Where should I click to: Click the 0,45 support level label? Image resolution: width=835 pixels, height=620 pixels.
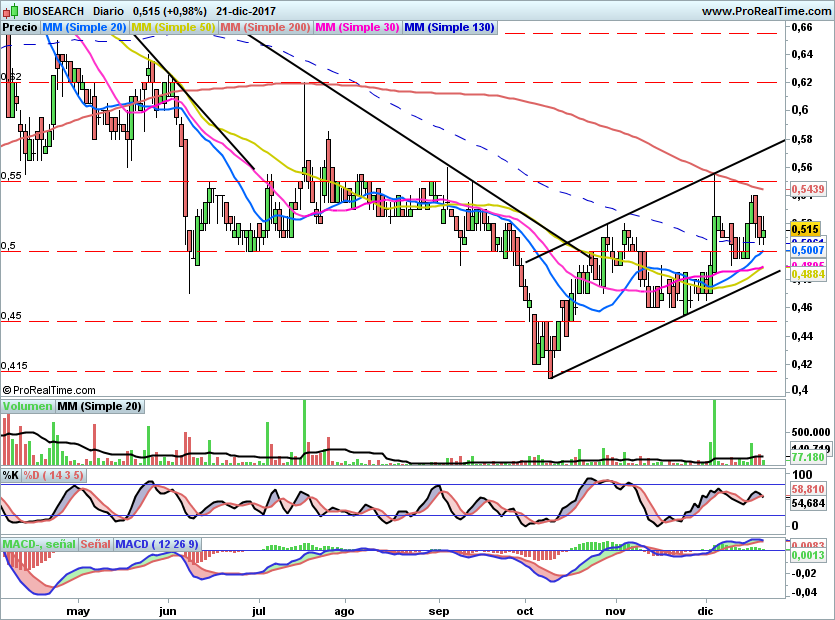[11, 315]
